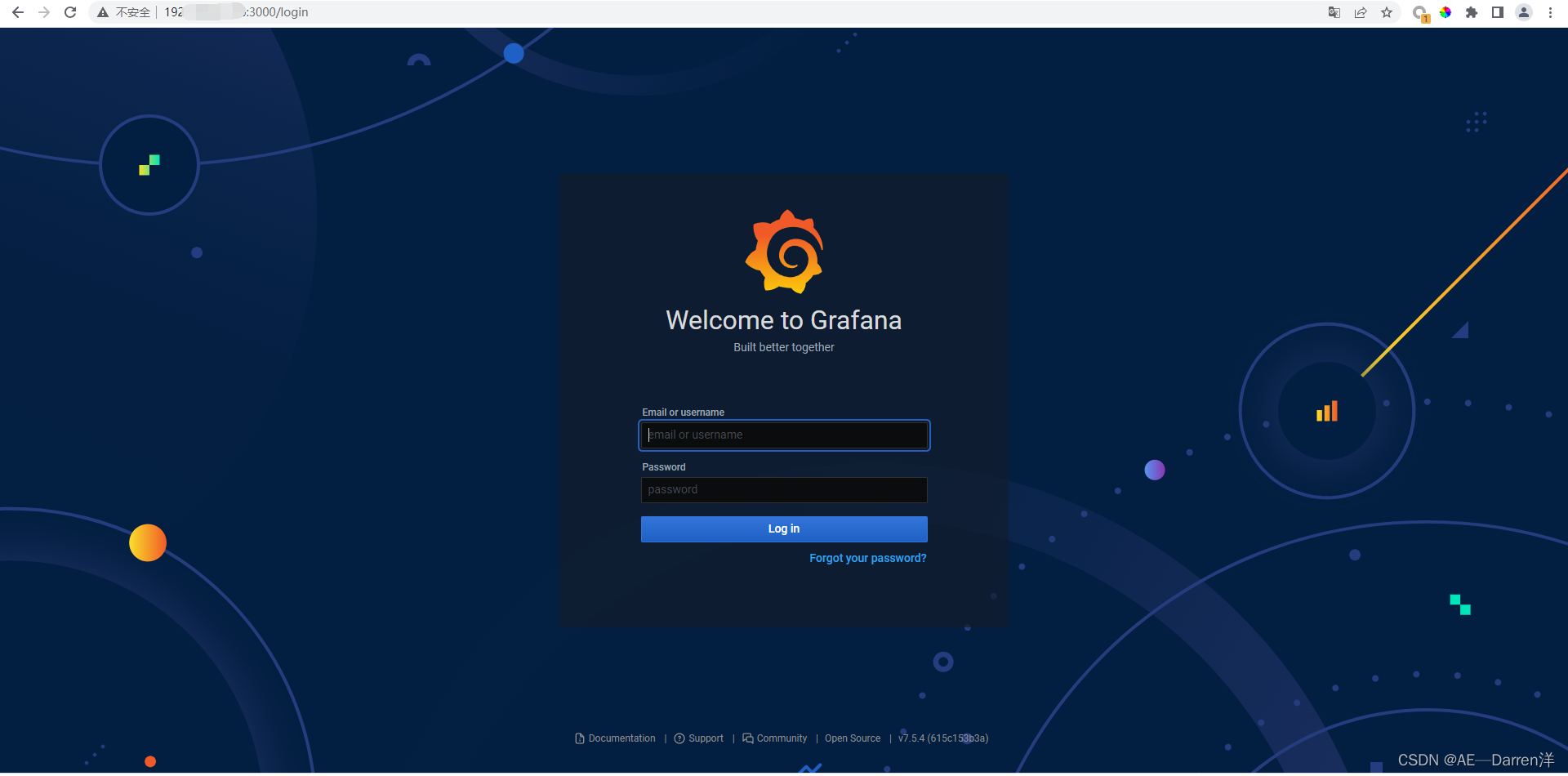The width and height of the screenshot is (1568, 776).
Task: Open the side panel icon in browser toolbar
Action: coord(1497,12)
